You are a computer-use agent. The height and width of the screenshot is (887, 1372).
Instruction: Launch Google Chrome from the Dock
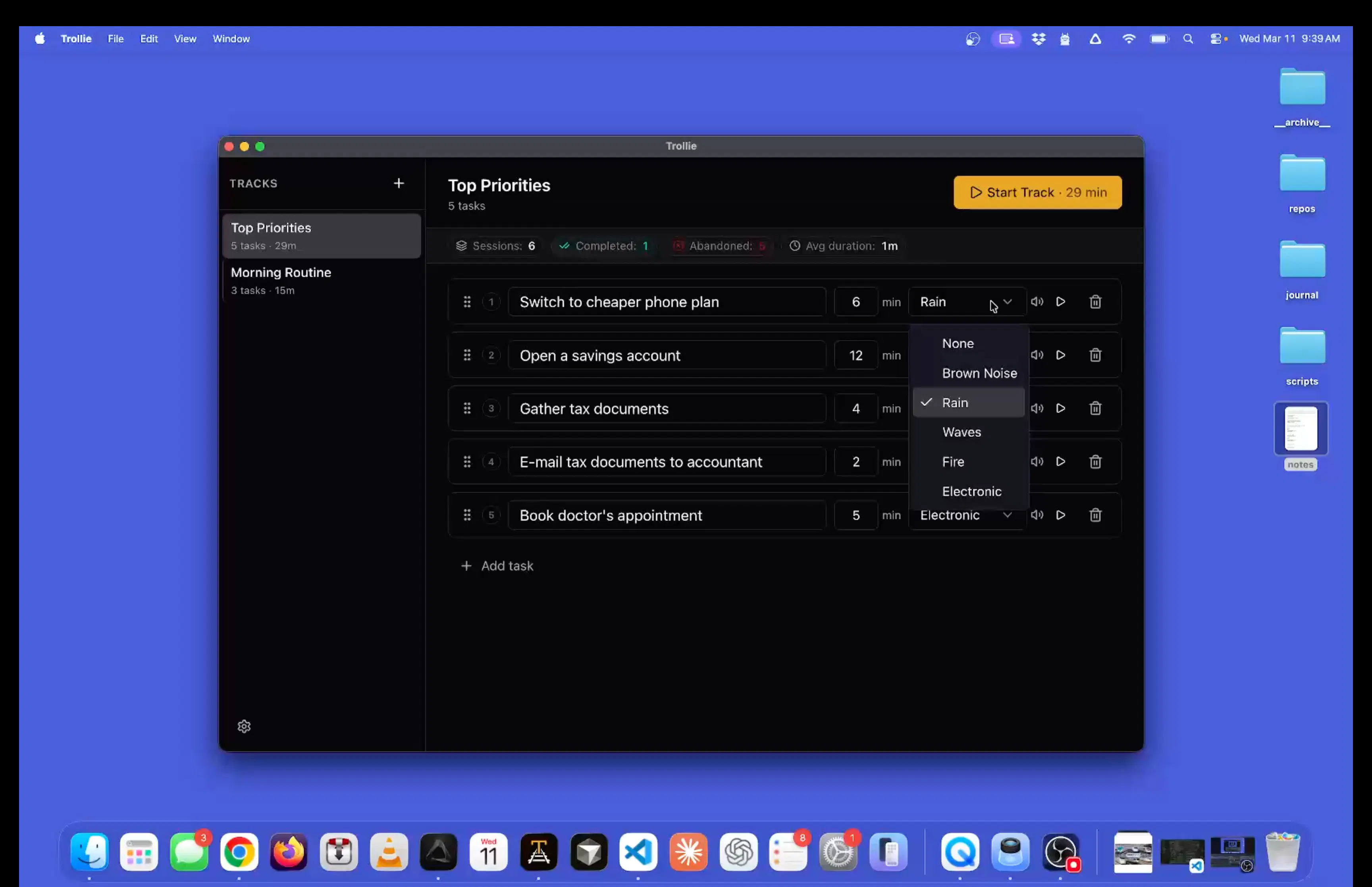click(239, 852)
